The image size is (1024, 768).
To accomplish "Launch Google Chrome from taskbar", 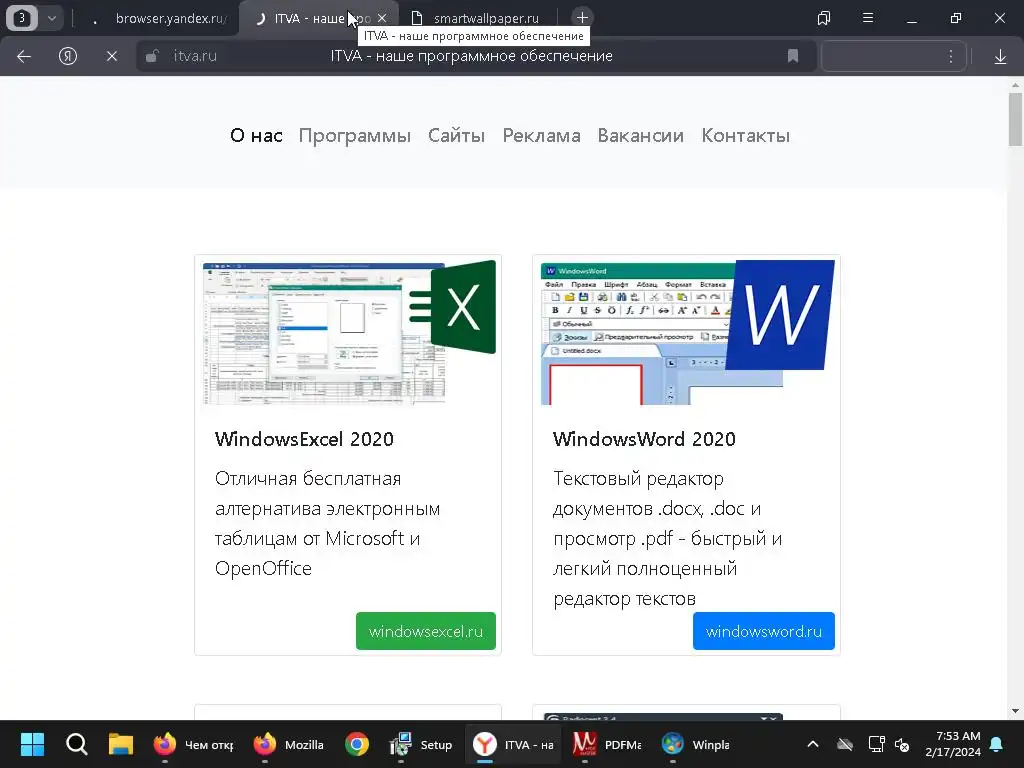I will pos(357,744).
